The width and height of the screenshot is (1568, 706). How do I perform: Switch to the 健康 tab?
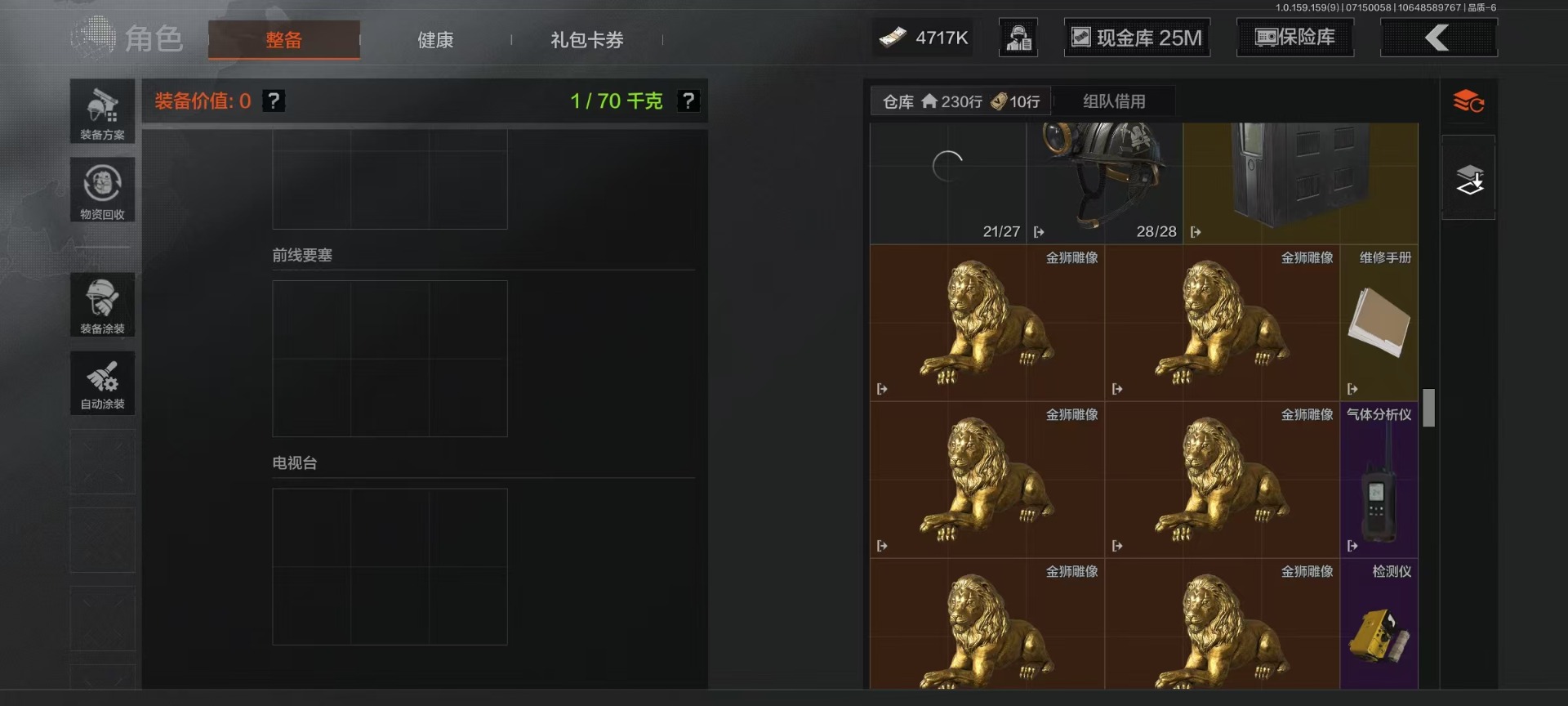point(435,39)
